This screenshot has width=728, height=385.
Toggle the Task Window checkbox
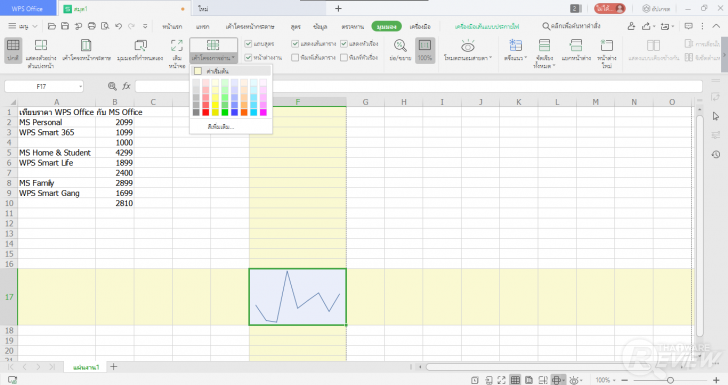248,58
